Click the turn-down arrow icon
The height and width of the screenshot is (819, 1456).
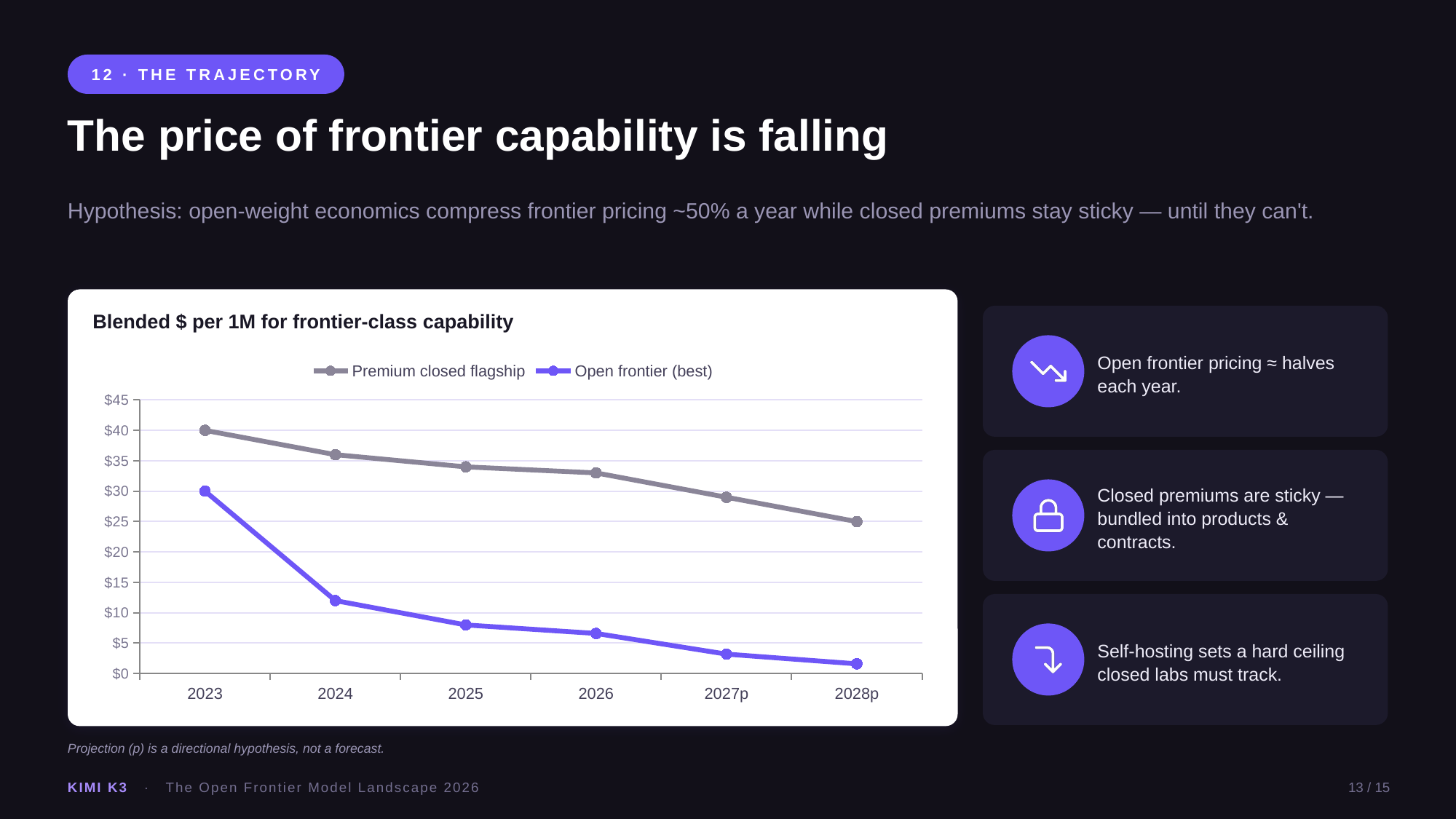[x=1048, y=660]
